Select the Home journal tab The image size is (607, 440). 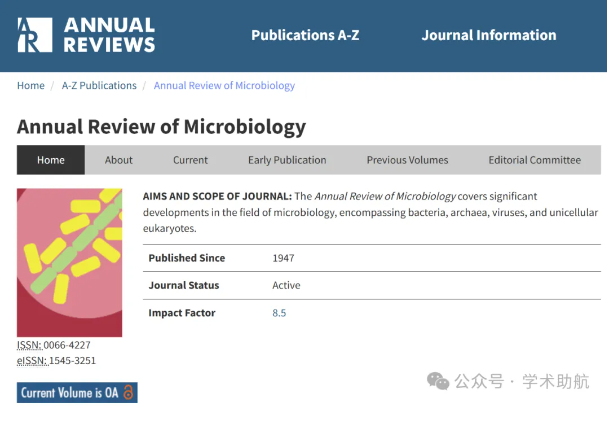coord(51,160)
